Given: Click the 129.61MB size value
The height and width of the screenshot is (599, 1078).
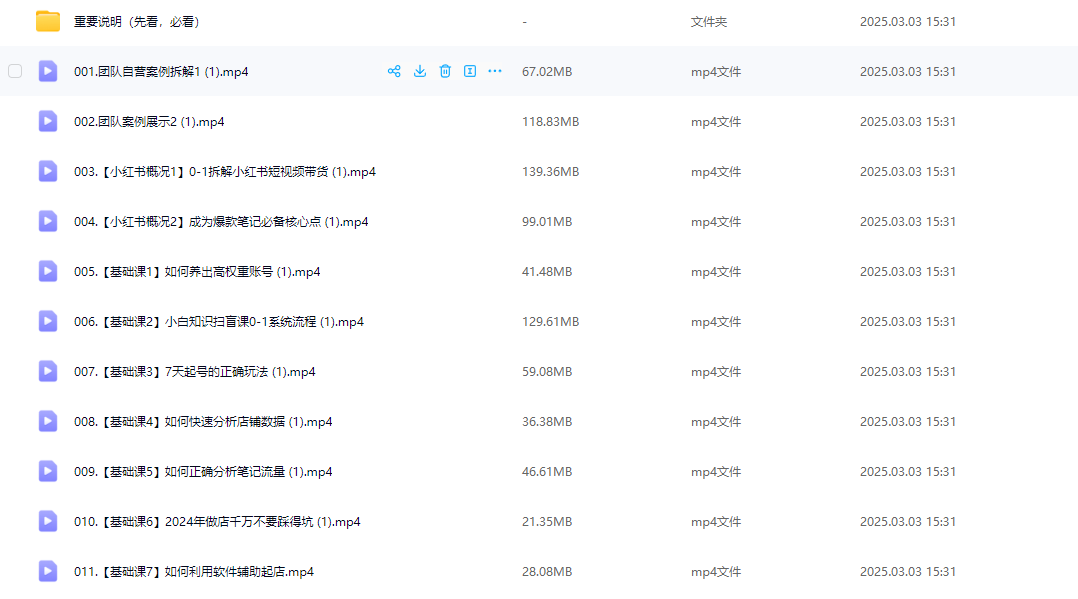Looking at the screenshot, I should (550, 322).
